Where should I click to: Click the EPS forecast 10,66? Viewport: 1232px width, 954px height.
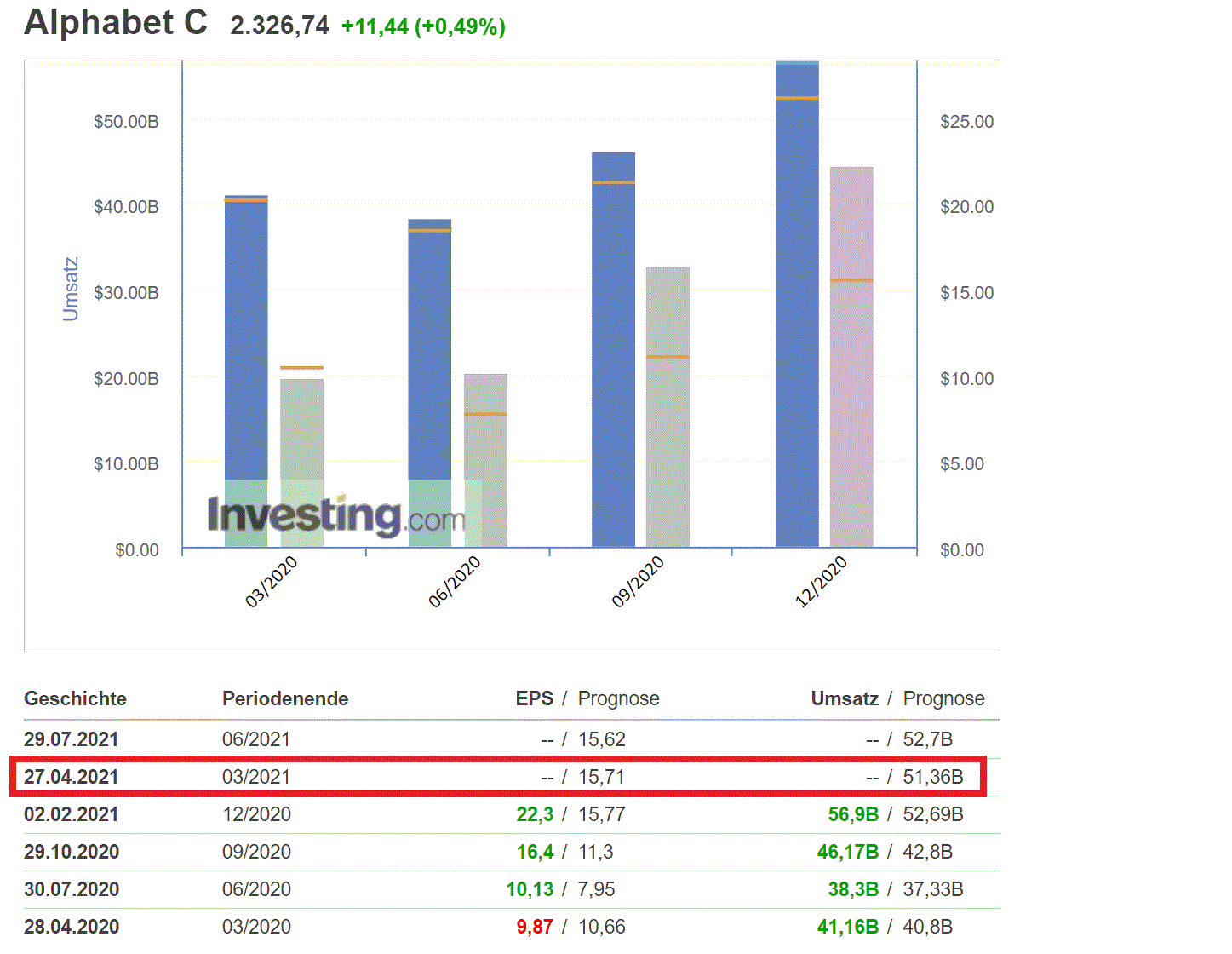point(602,927)
